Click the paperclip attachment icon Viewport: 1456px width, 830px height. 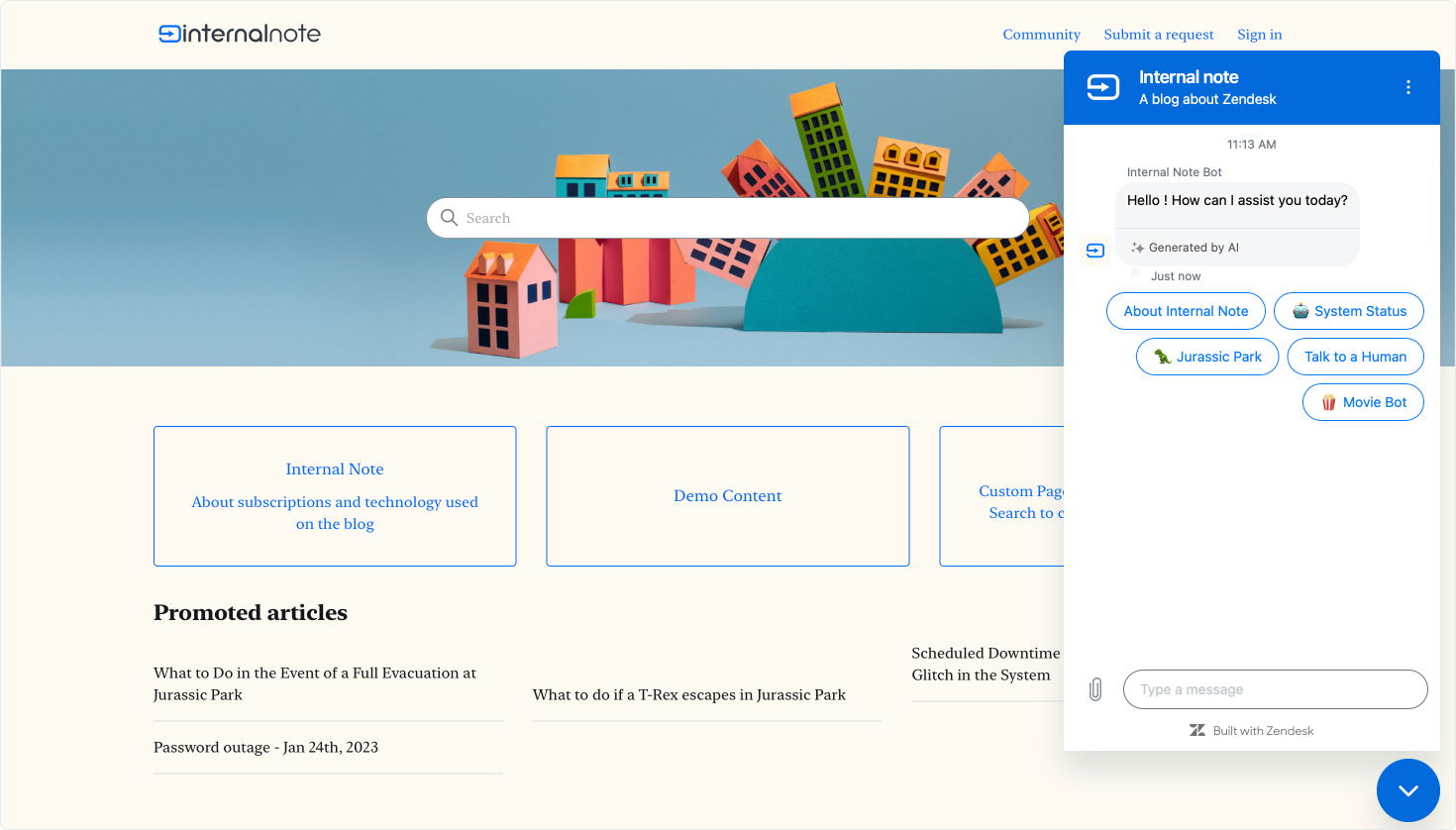1095,689
